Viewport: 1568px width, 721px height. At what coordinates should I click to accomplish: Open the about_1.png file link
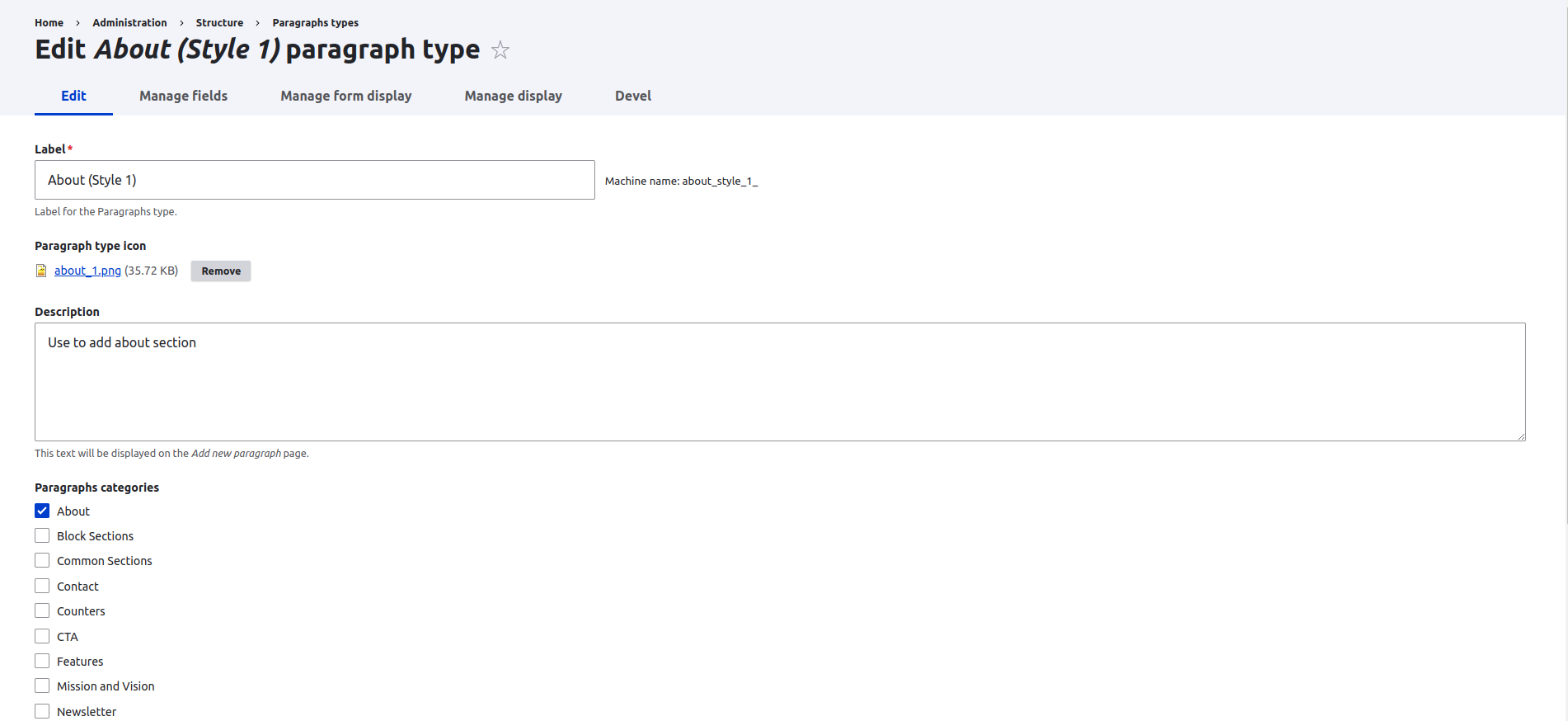point(87,271)
